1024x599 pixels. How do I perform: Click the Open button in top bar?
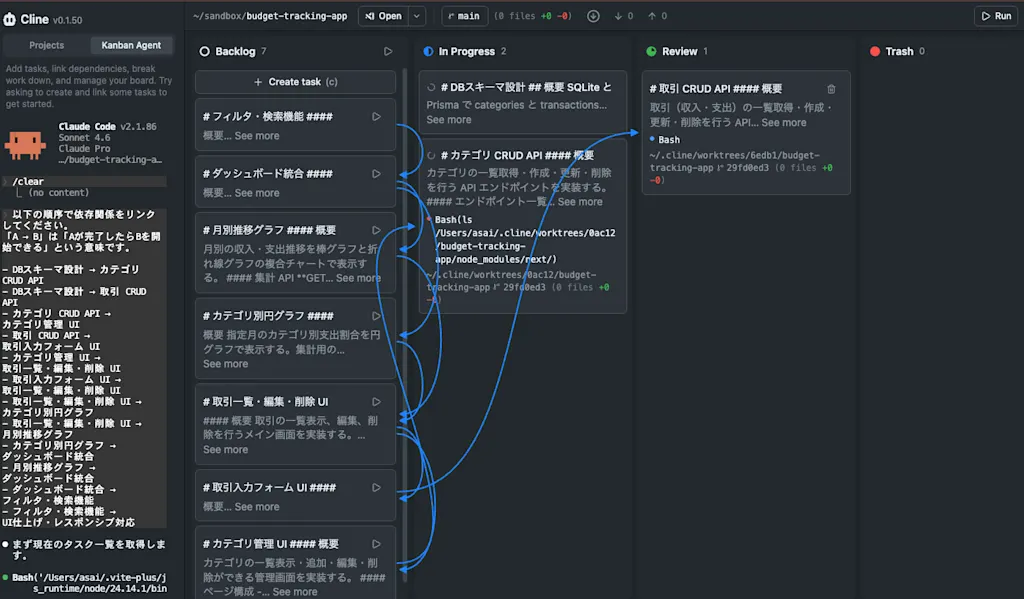coord(384,16)
